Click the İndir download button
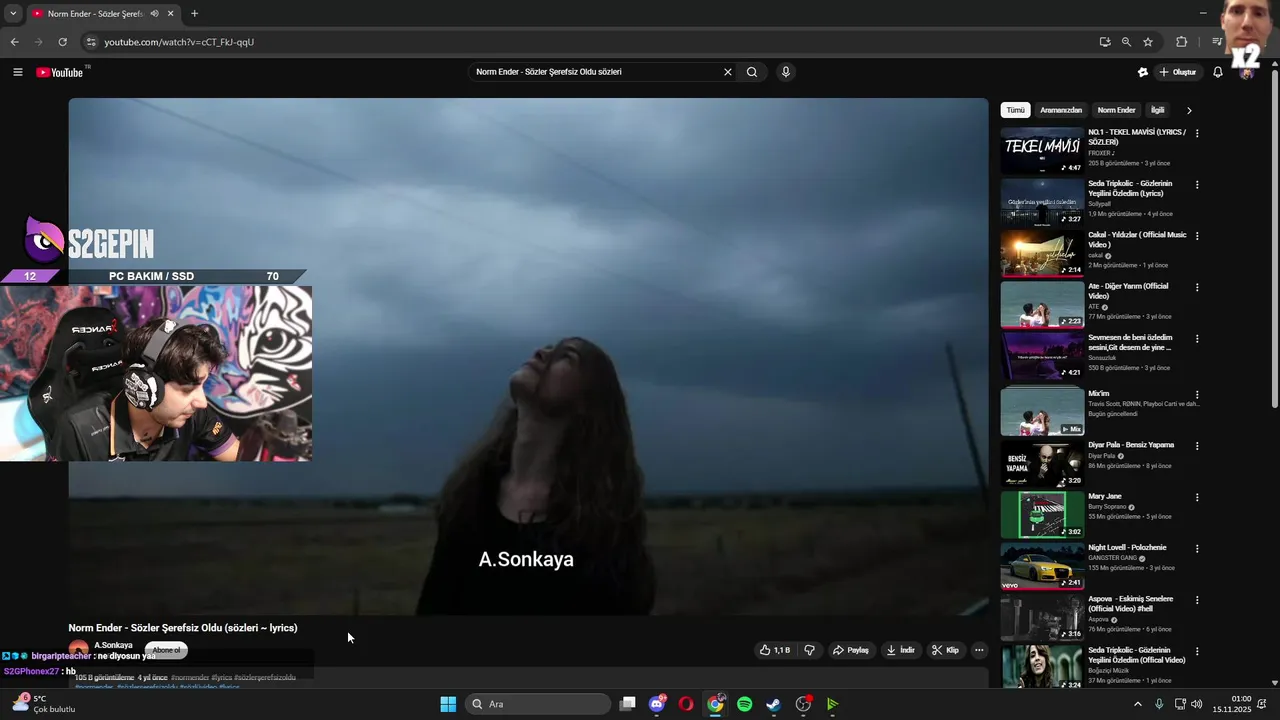Viewport: 1280px width, 720px height. click(901, 650)
